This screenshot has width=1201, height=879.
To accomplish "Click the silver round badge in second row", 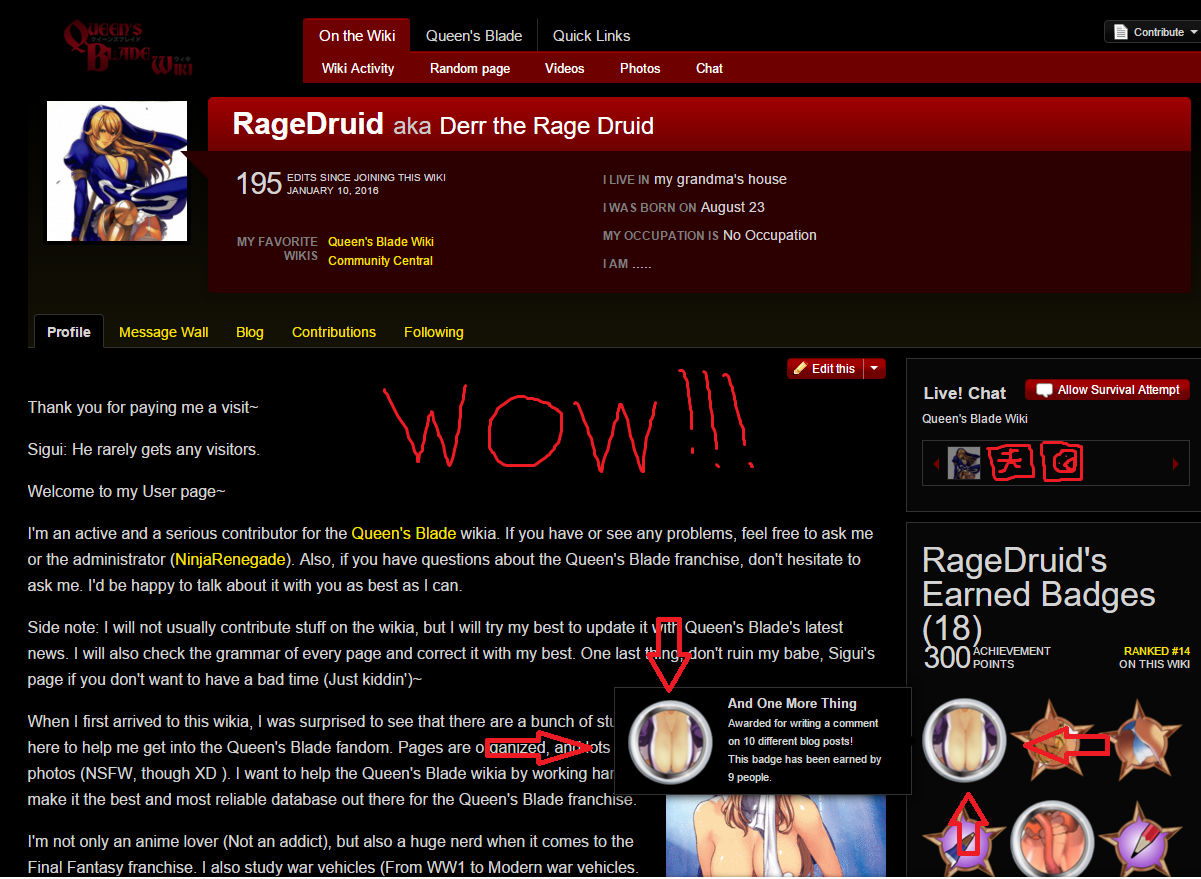I will coord(1054,840).
